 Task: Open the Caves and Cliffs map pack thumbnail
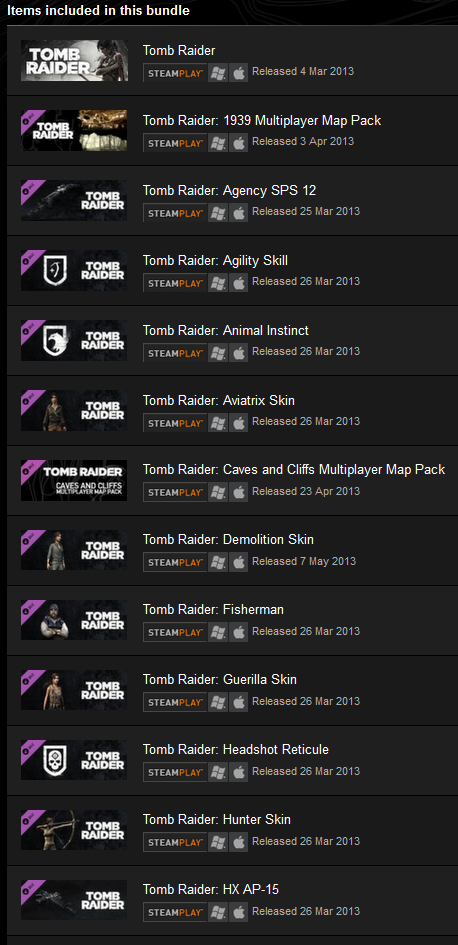point(74,480)
